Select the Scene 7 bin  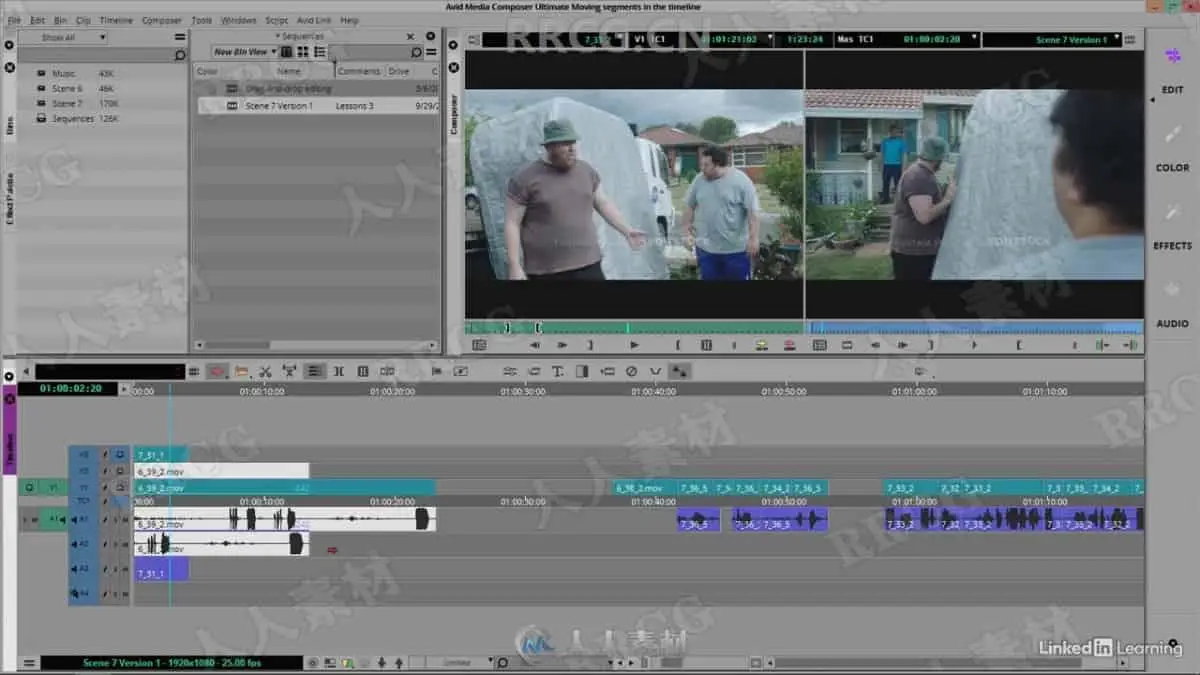click(x=67, y=104)
